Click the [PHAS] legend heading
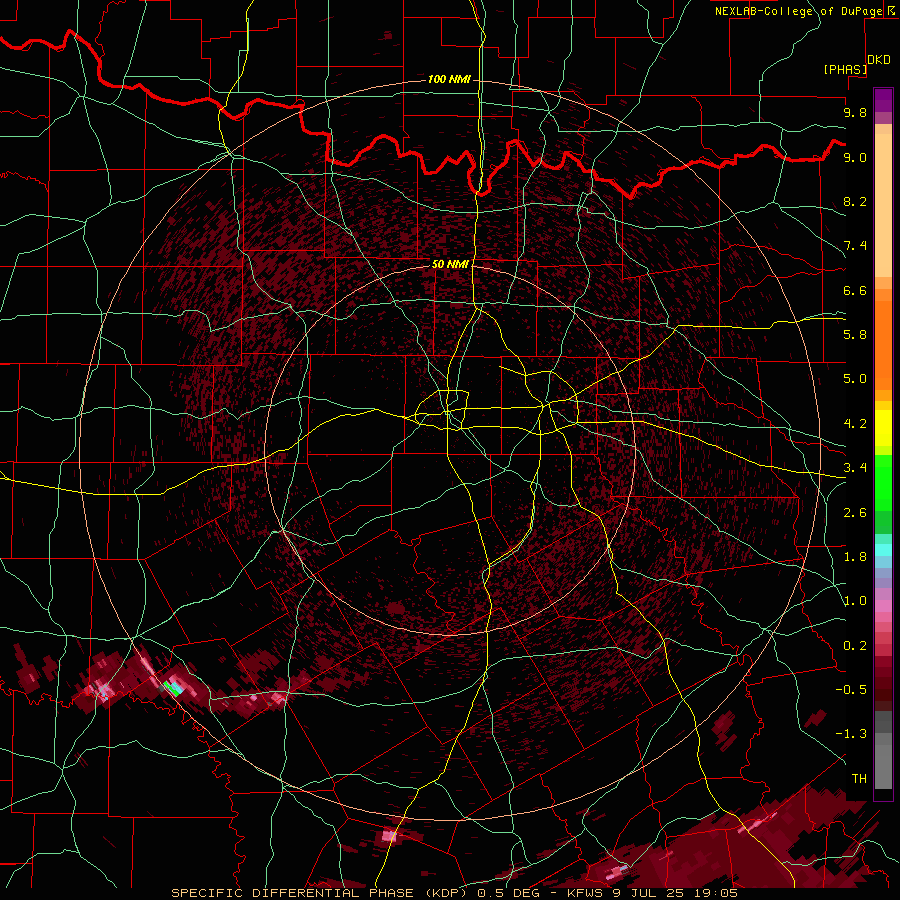 845,69
